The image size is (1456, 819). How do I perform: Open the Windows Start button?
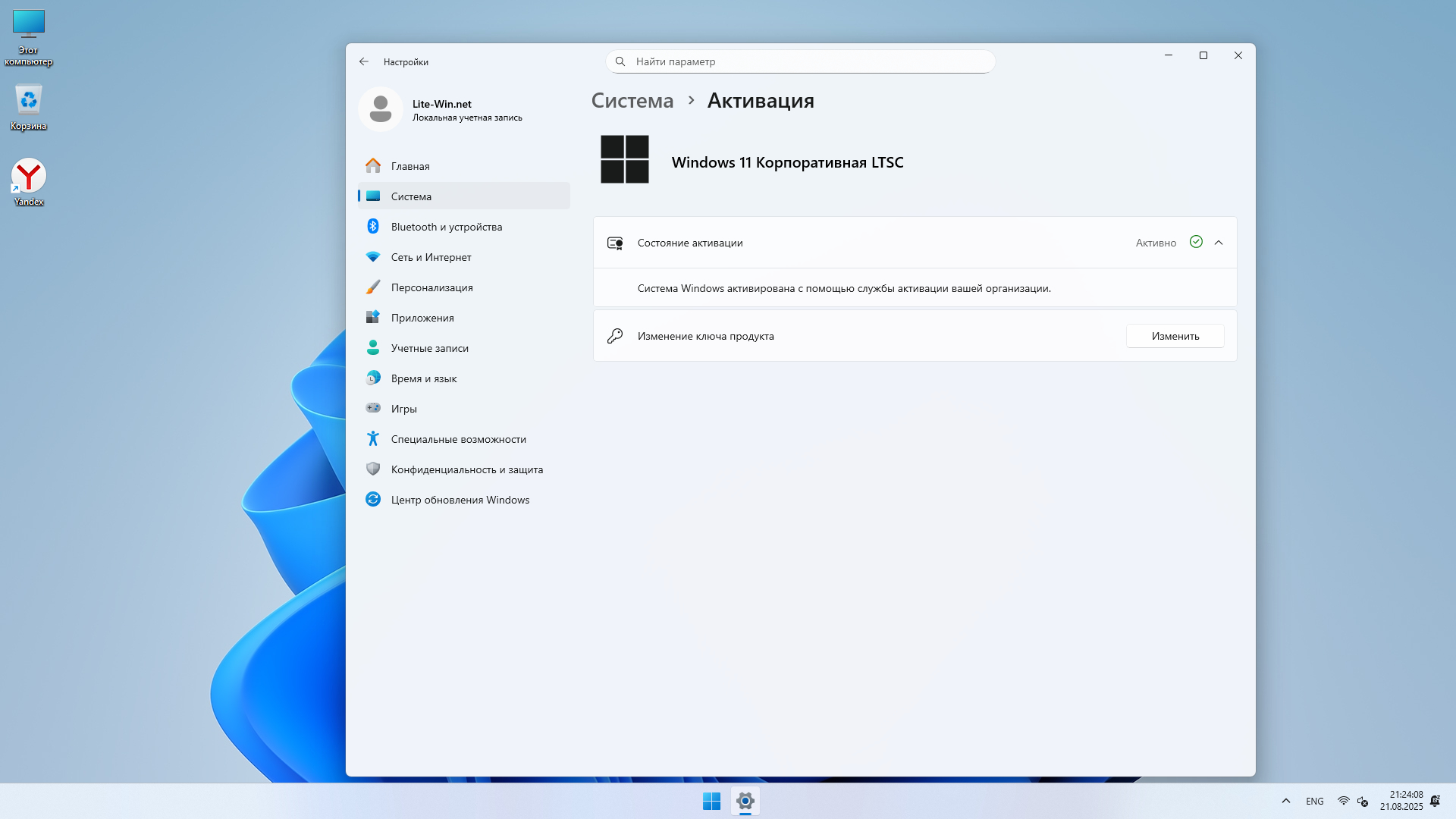point(711,801)
